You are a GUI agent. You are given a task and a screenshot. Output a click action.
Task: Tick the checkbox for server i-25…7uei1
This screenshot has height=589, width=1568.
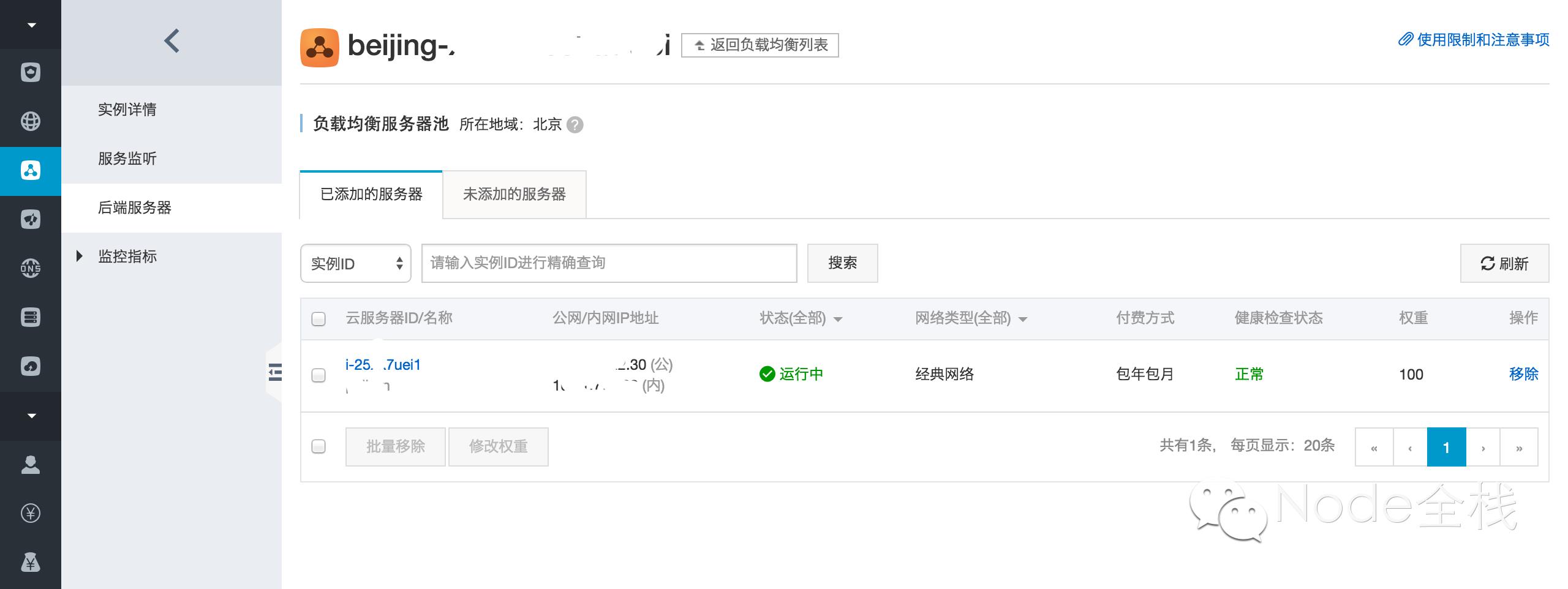(x=318, y=375)
